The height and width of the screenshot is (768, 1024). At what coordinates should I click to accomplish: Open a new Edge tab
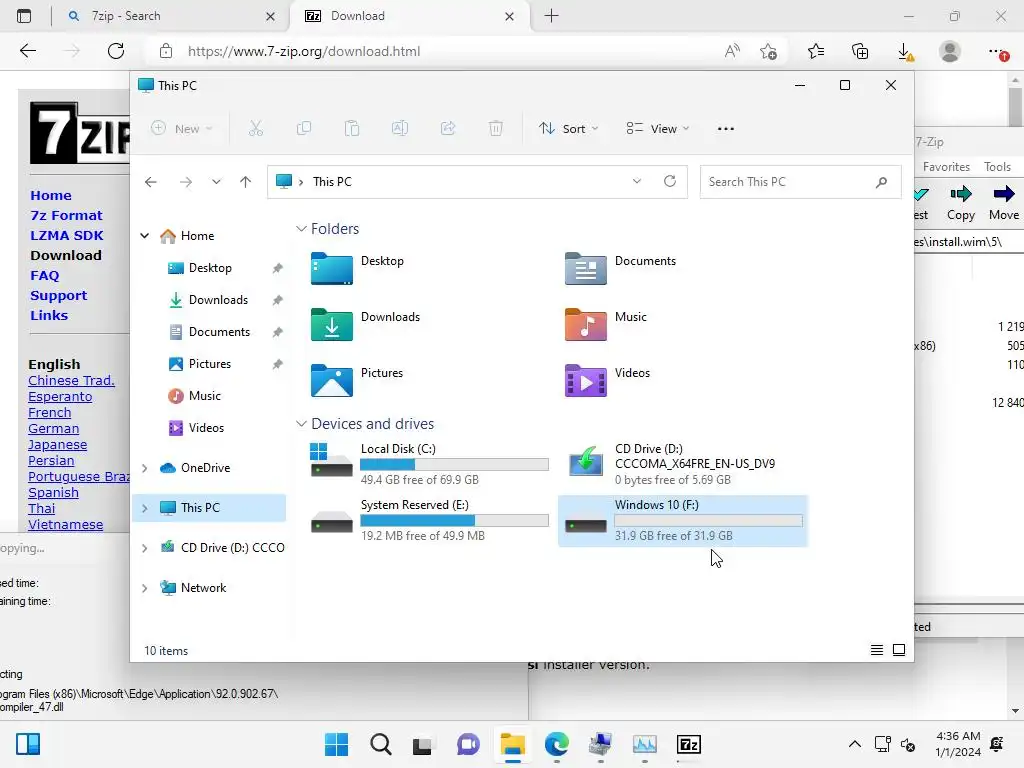pos(552,16)
